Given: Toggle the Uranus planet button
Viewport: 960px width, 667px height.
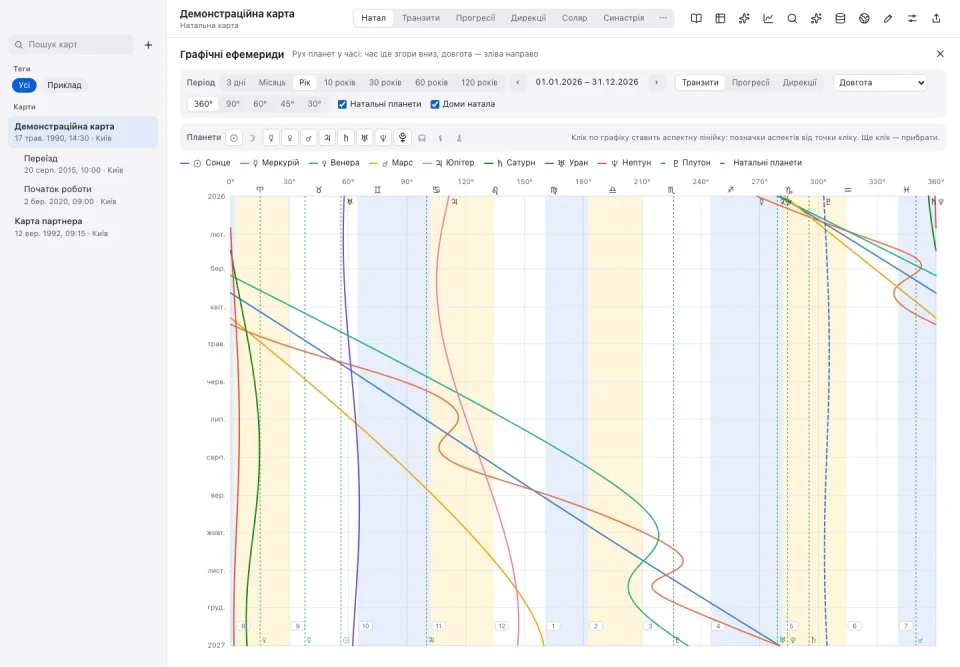Looking at the screenshot, I should [365, 138].
